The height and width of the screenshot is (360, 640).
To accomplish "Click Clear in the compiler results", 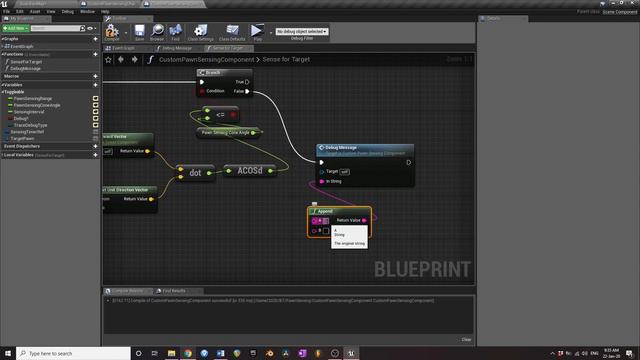I will point(466,340).
